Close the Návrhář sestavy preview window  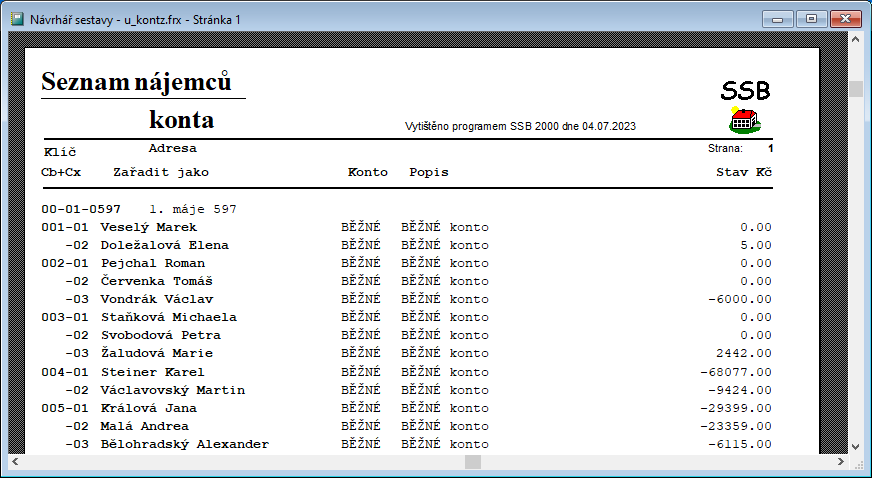(x=843, y=18)
